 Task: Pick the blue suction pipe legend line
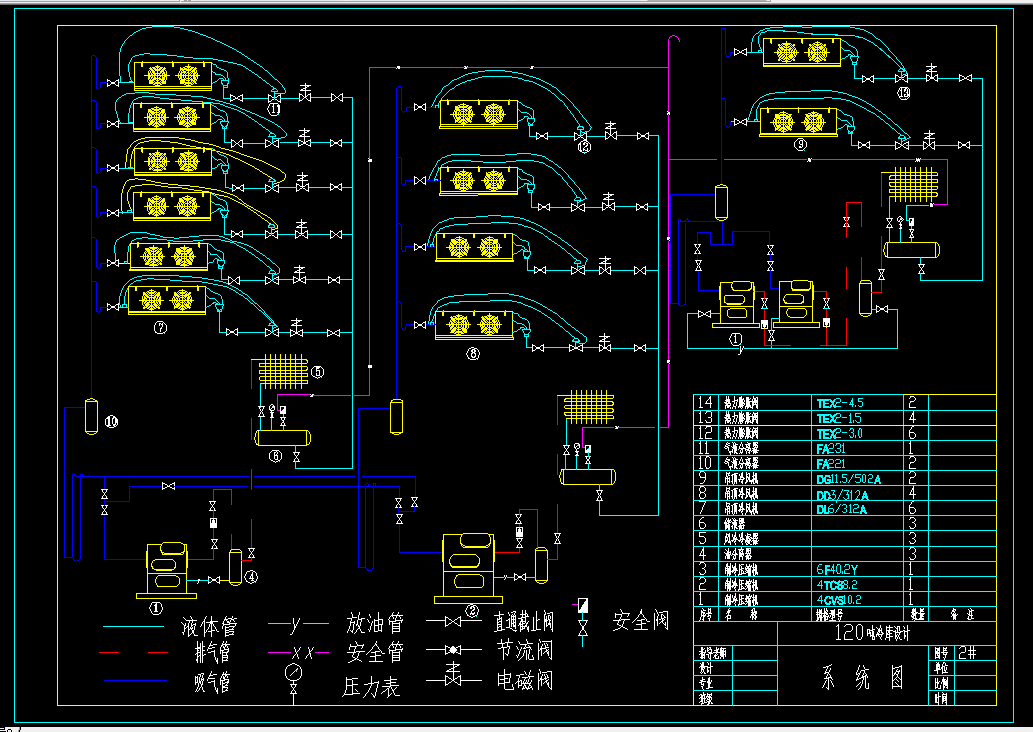tap(135, 681)
